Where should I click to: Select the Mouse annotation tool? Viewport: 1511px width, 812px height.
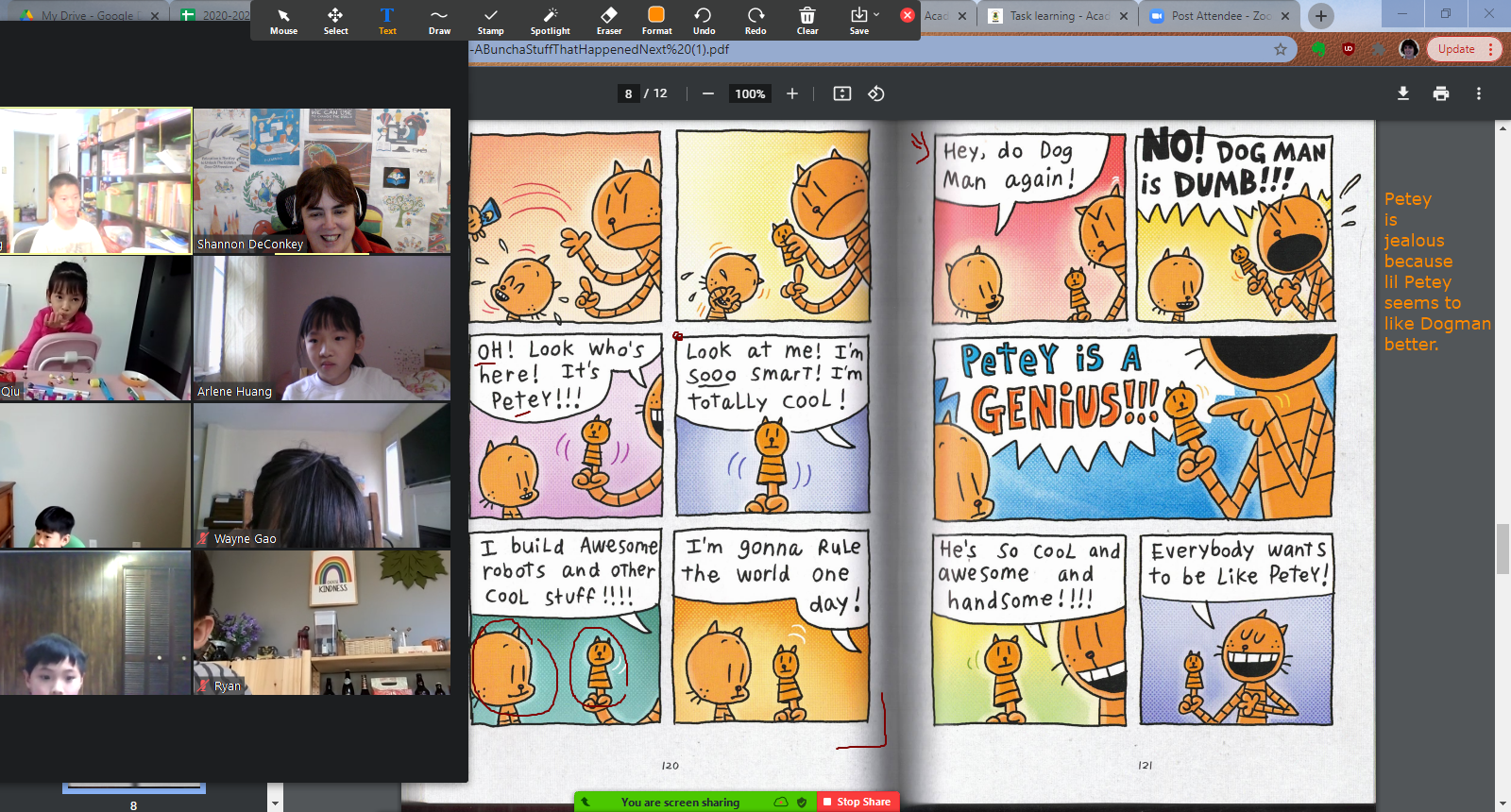[x=283, y=21]
